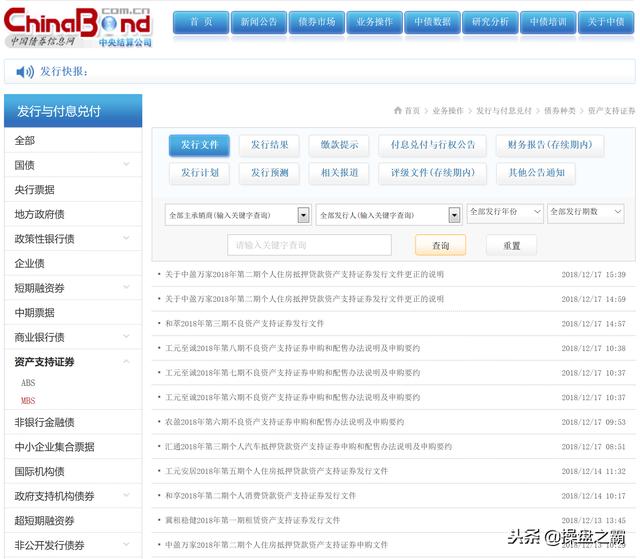
Task: Click the speaker icon beside 发行快报
Action: [25, 72]
